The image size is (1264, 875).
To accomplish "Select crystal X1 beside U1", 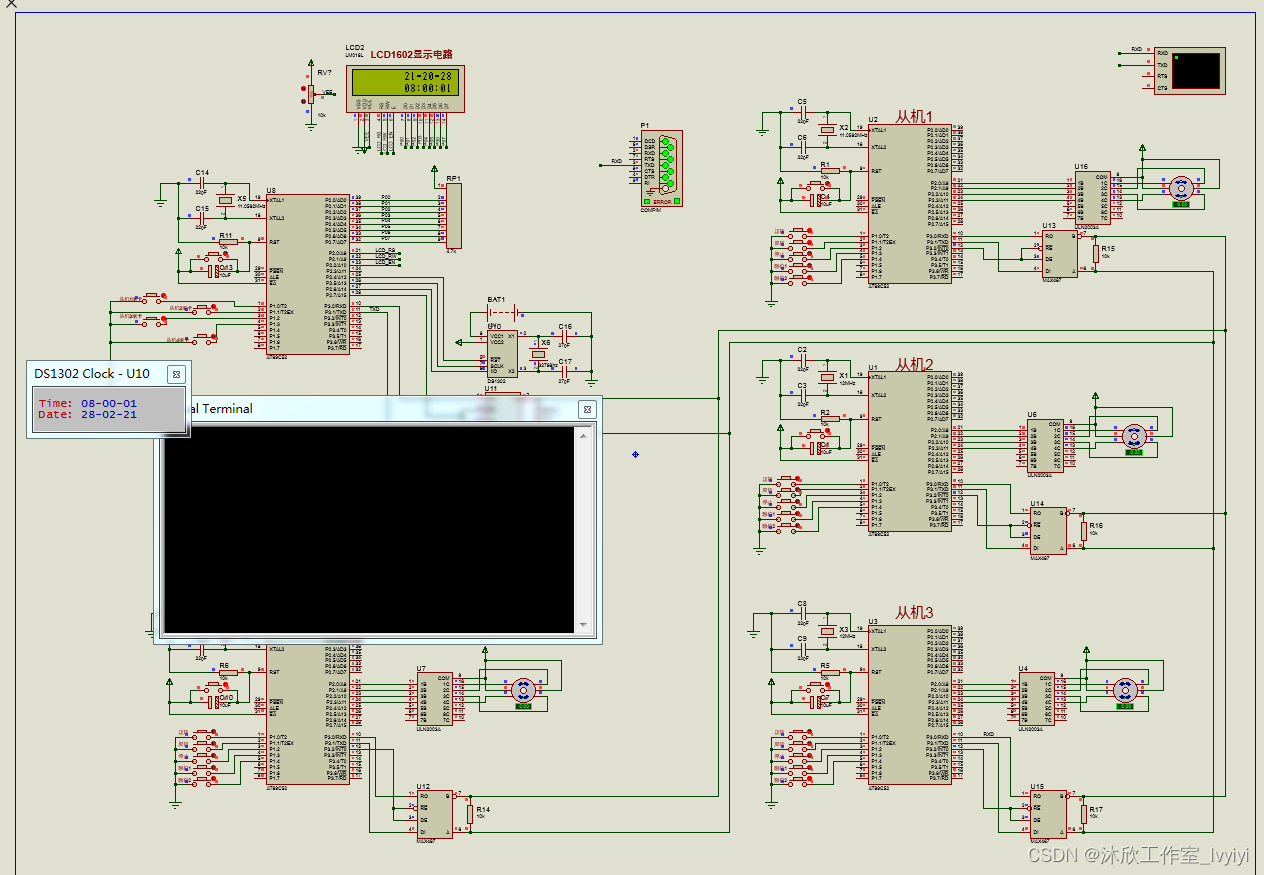I will (x=827, y=378).
